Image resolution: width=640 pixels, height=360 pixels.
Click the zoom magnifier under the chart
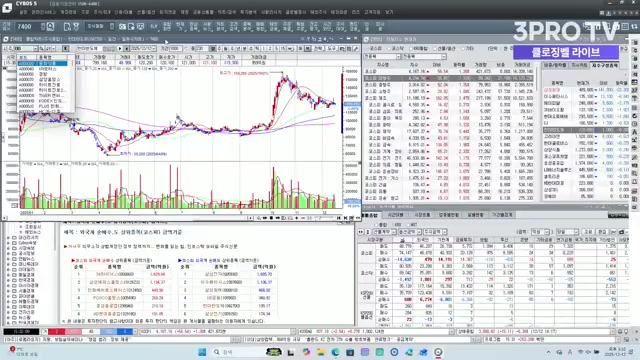point(258,218)
